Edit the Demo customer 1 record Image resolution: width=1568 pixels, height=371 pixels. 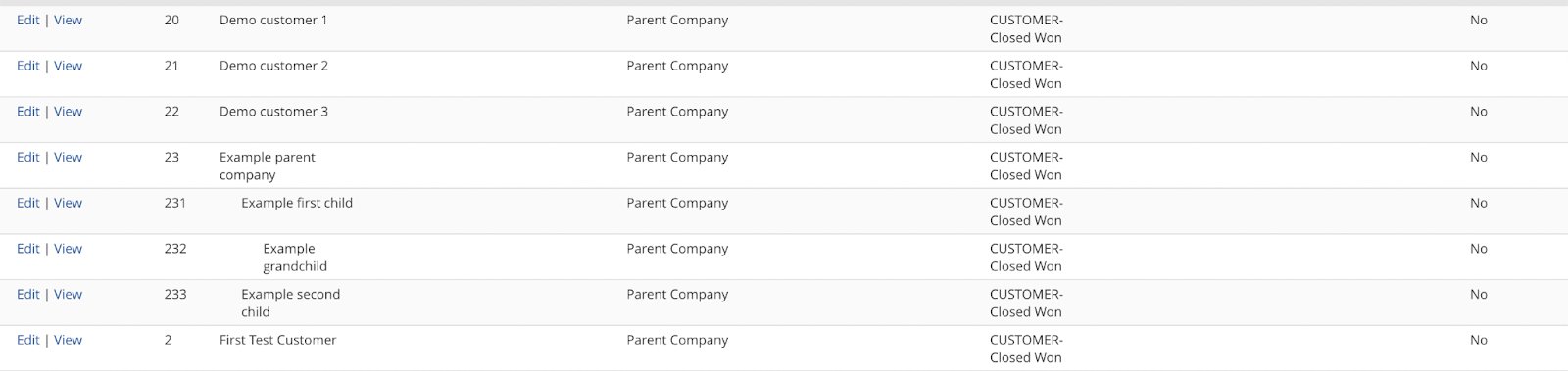tap(27, 21)
